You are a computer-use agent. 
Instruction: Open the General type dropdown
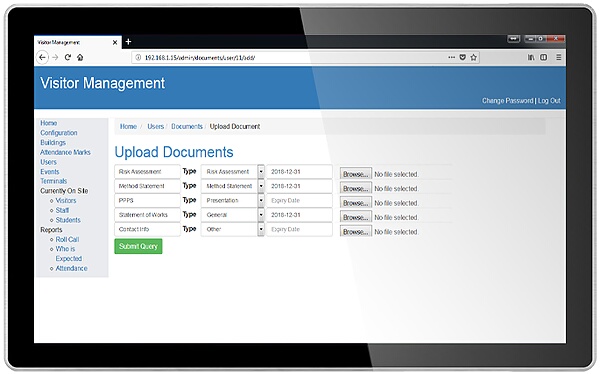pyautogui.click(x=233, y=215)
